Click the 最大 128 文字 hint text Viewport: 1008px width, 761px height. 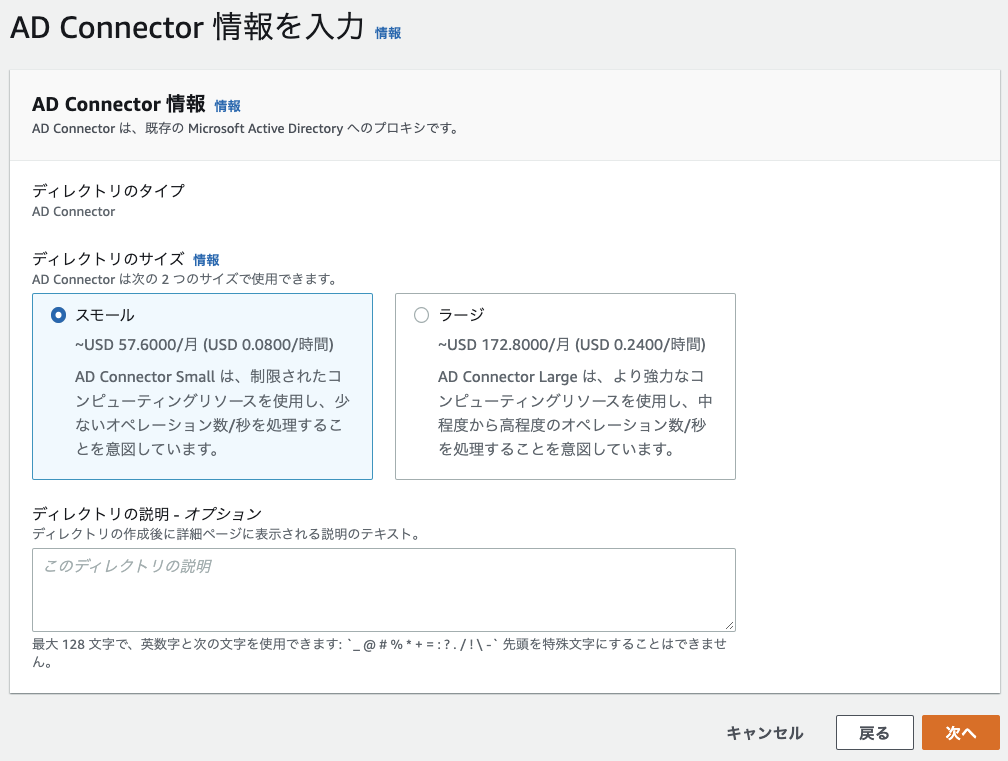coord(379,652)
